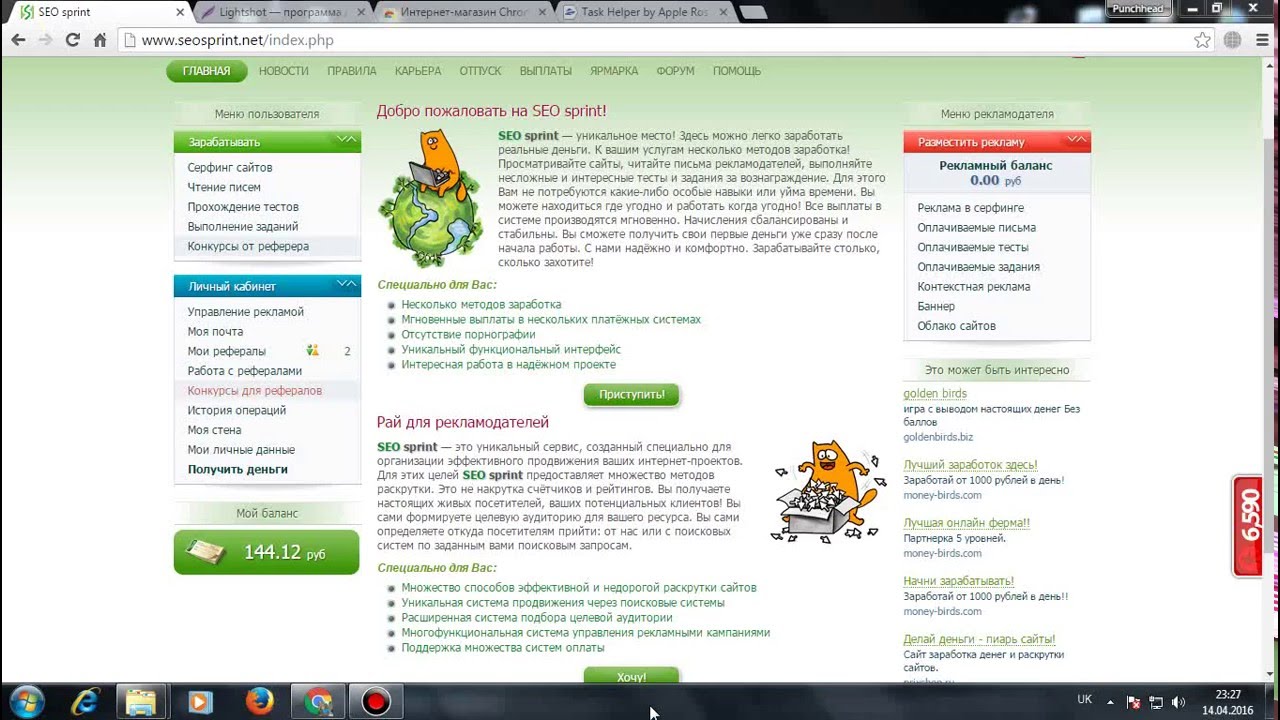The height and width of the screenshot is (720, 1280).
Task: Launch Internet Explorer from taskbar
Action: click(85, 702)
